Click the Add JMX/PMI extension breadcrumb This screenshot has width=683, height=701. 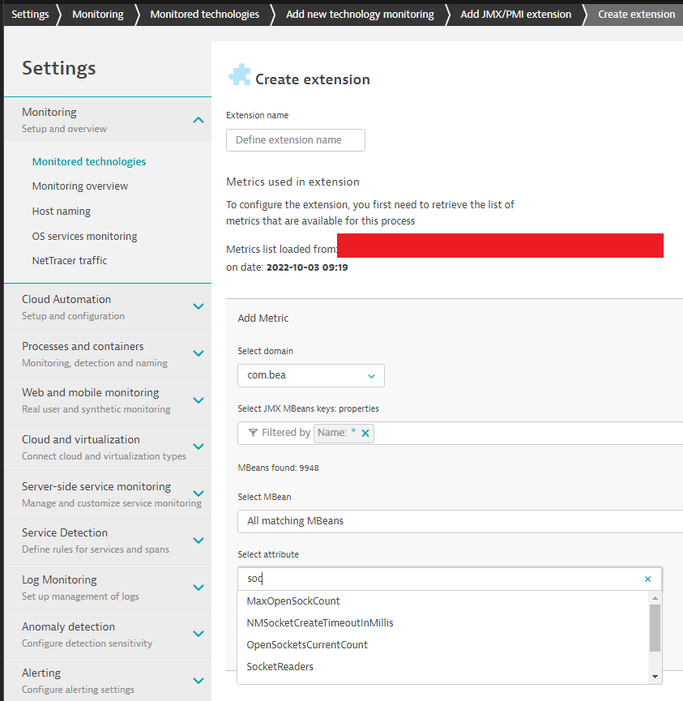(516, 14)
